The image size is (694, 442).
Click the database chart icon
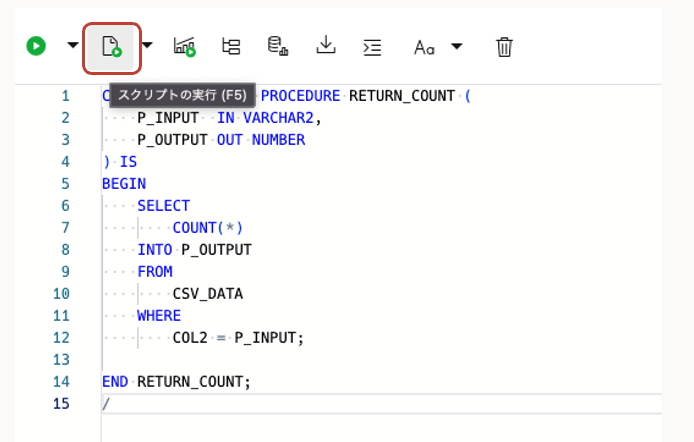pyautogui.click(x=278, y=46)
